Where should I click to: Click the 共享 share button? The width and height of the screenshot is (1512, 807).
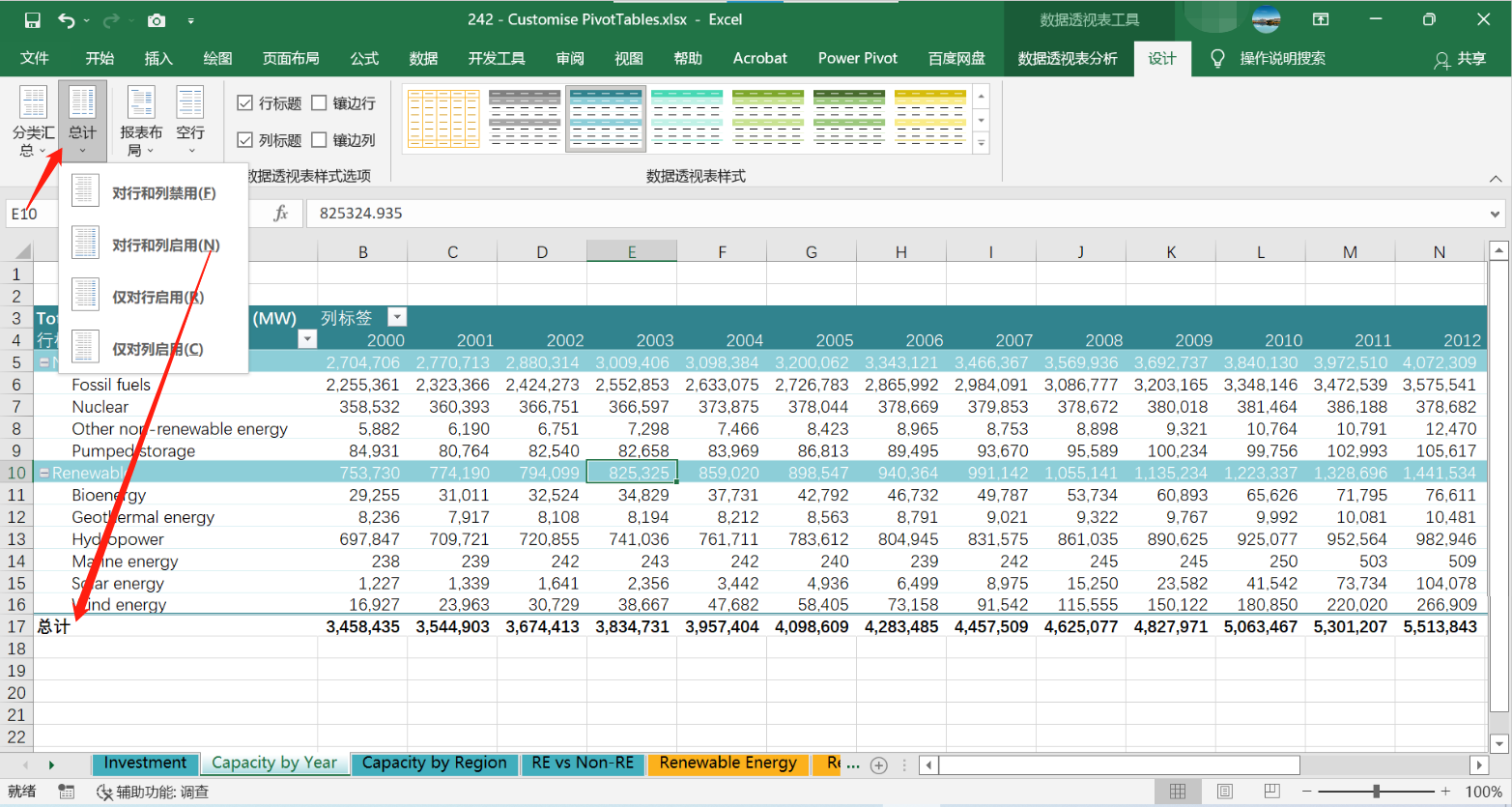click(x=1460, y=59)
